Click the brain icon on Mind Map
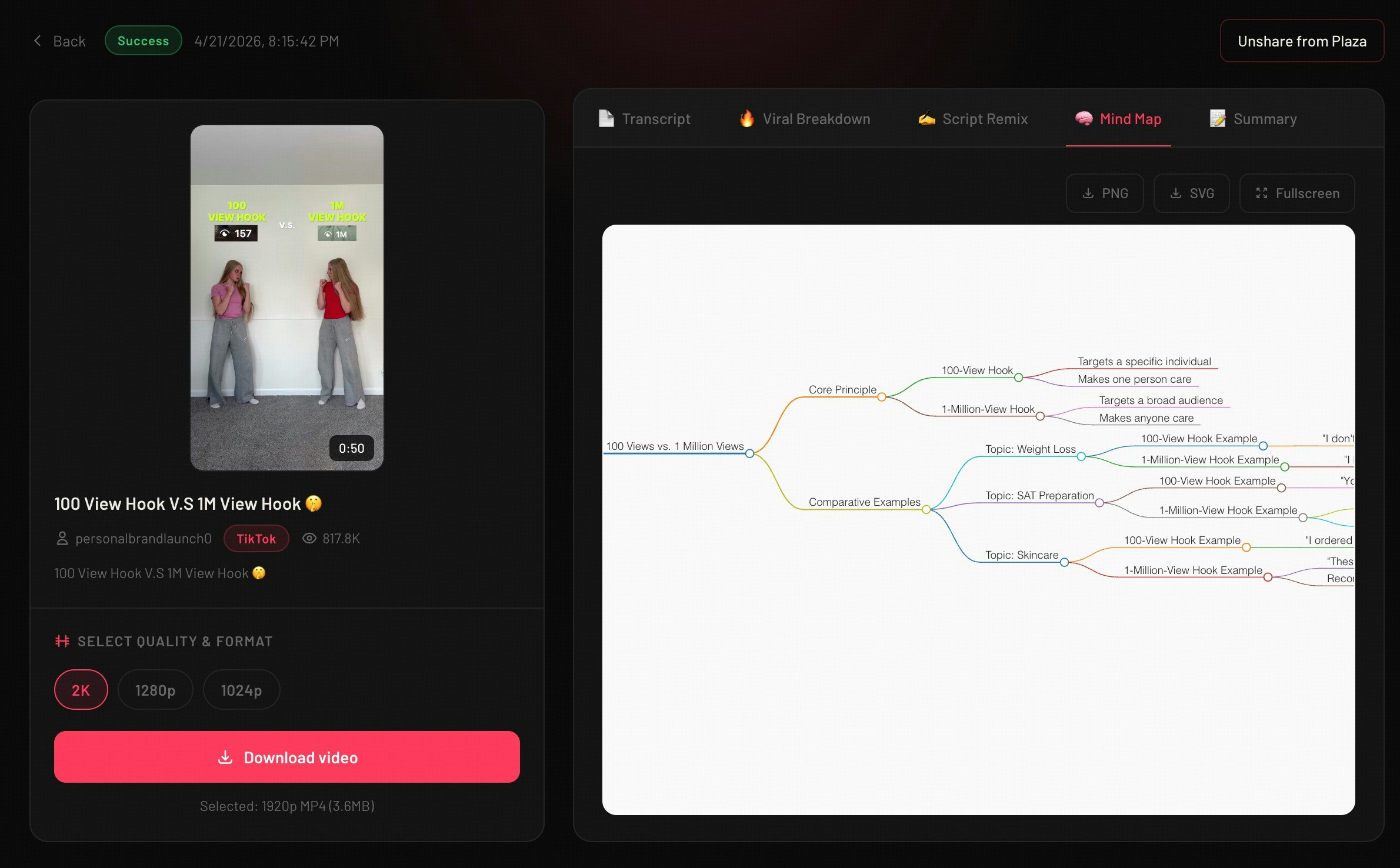 click(x=1084, y=118)
